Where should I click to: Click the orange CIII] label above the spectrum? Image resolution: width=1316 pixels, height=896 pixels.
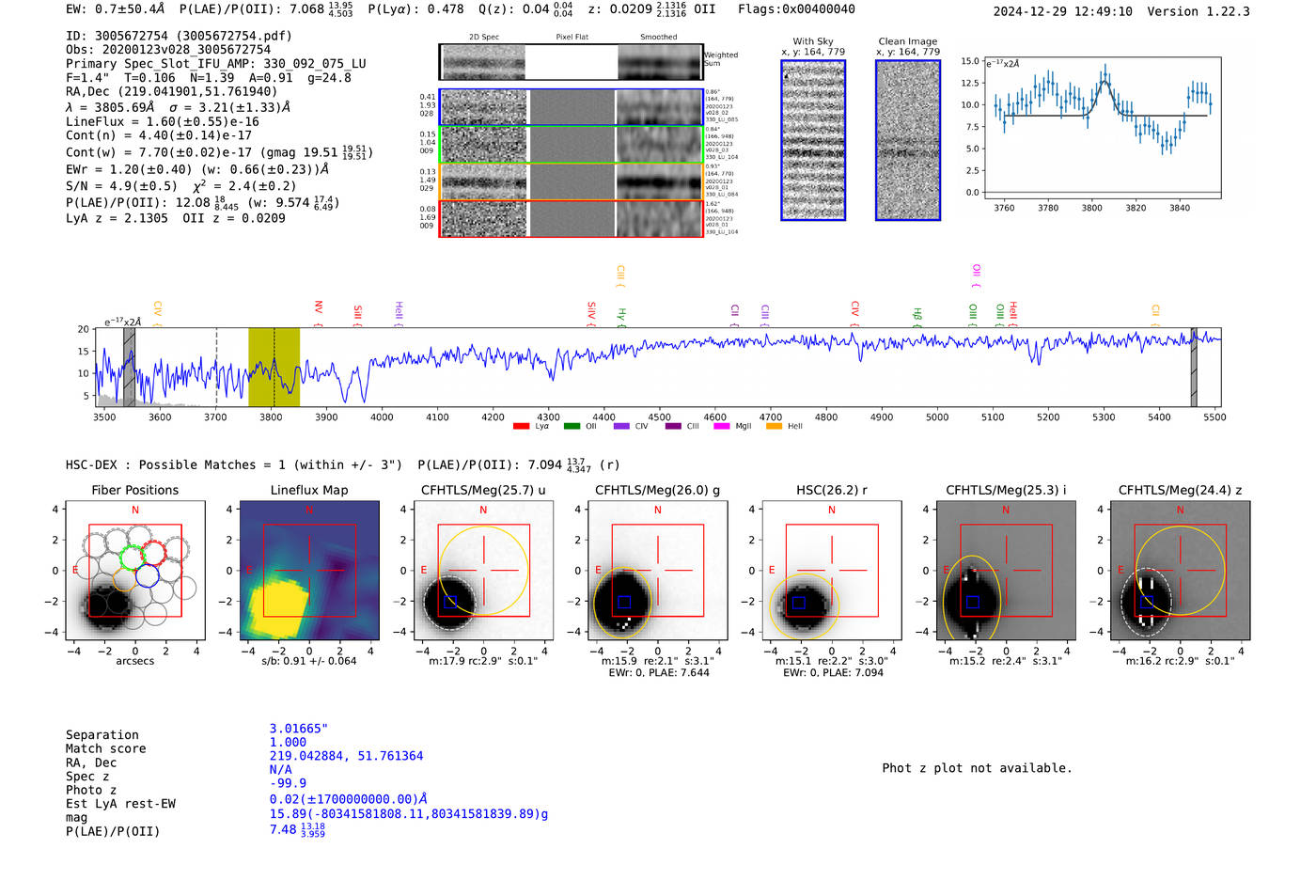click(x=620, y=276)
